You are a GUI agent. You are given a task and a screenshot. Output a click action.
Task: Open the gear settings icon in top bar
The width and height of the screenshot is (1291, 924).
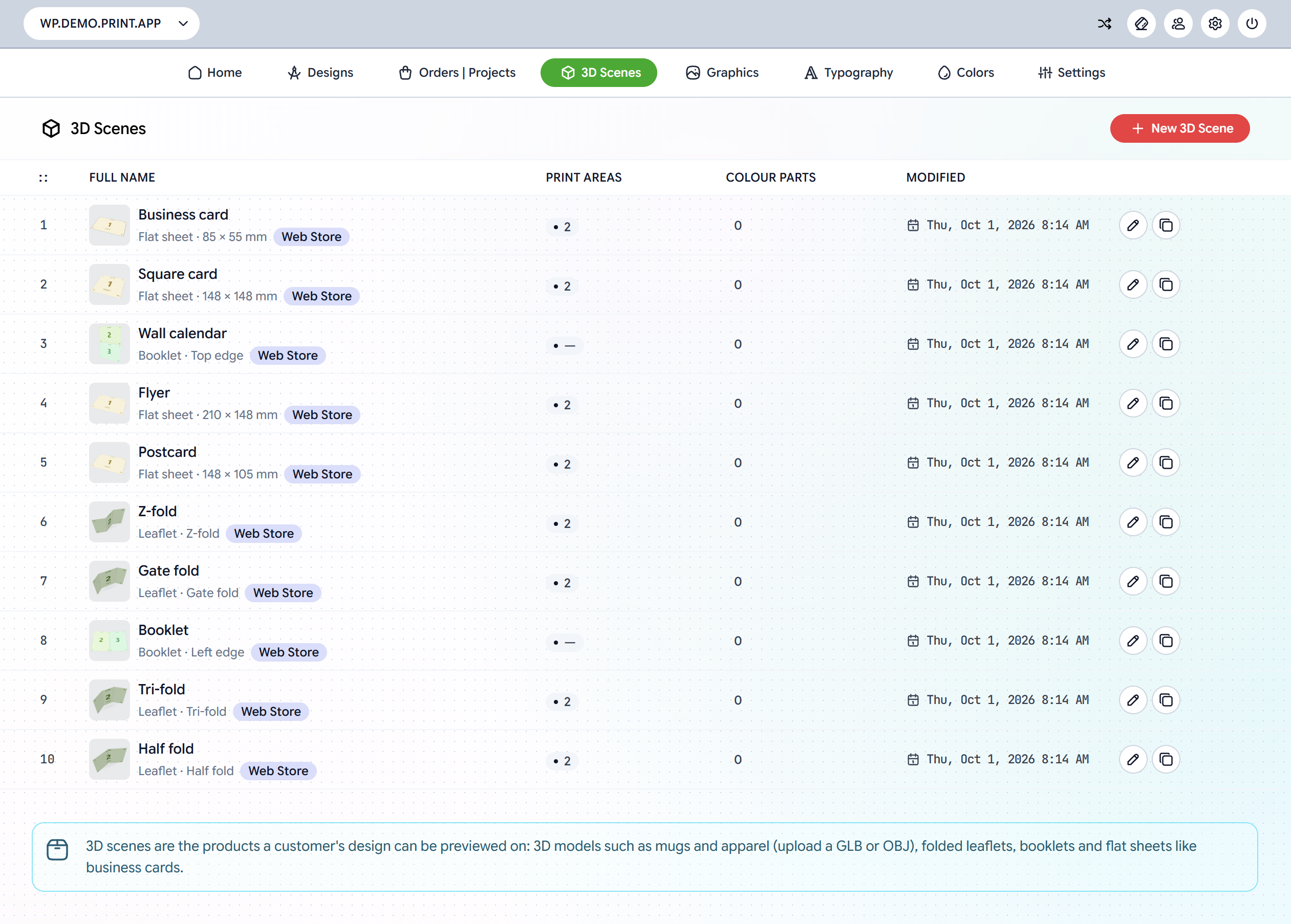click(1215, 24)
